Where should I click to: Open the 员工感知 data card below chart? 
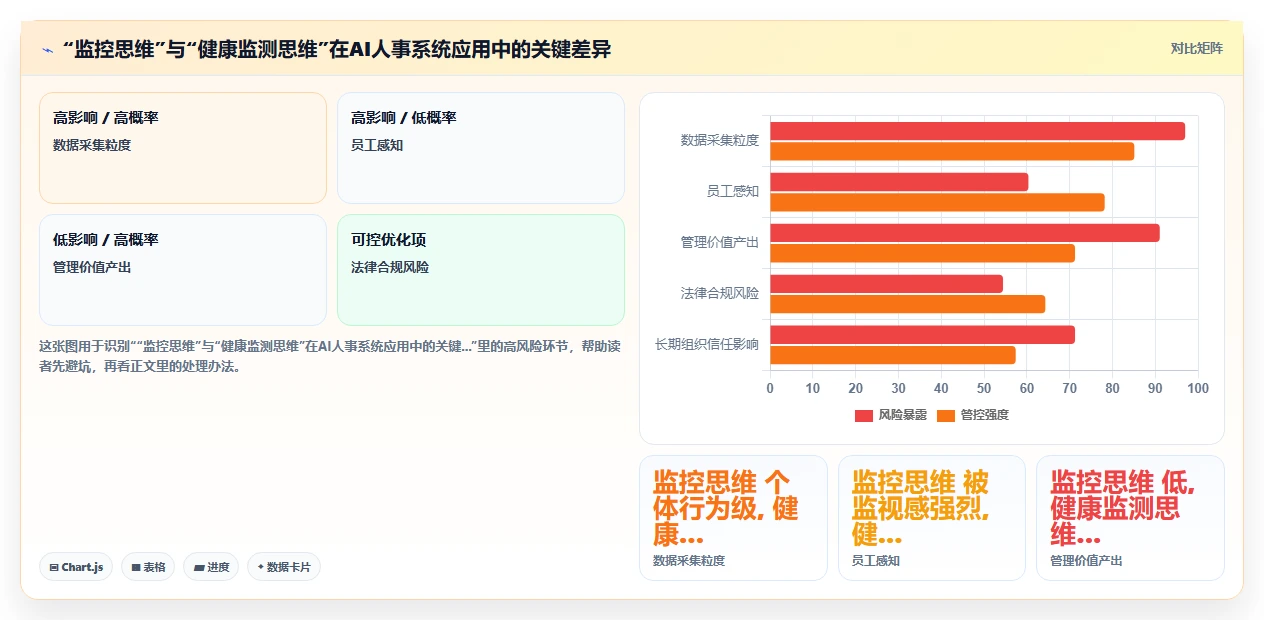(x=932, y=518)
